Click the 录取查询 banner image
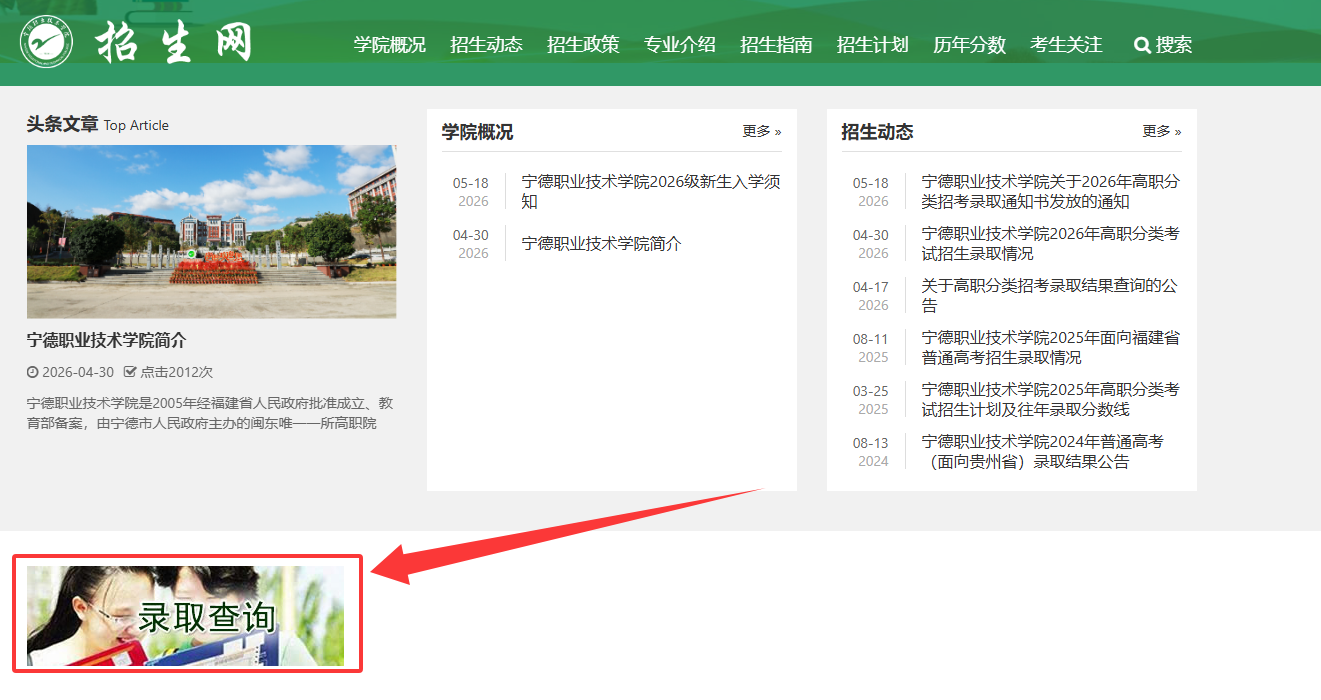Image resolution: width=1321 pixels, height=700 pixels. (x=186, y=616)
